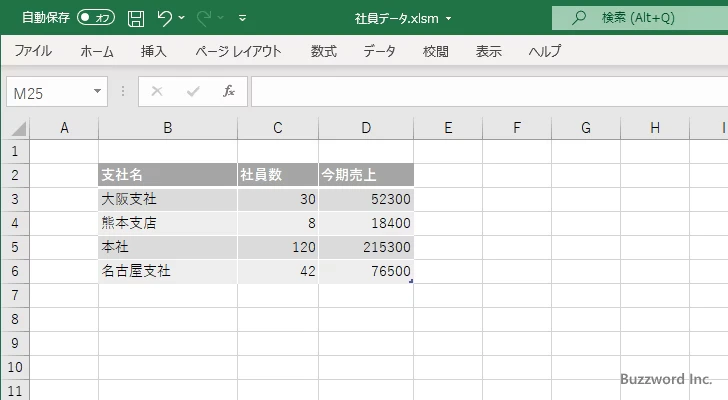Click the 今期売上 header cell
The width and height of the screenshot is (728, 400).
[x=366, y=175]
